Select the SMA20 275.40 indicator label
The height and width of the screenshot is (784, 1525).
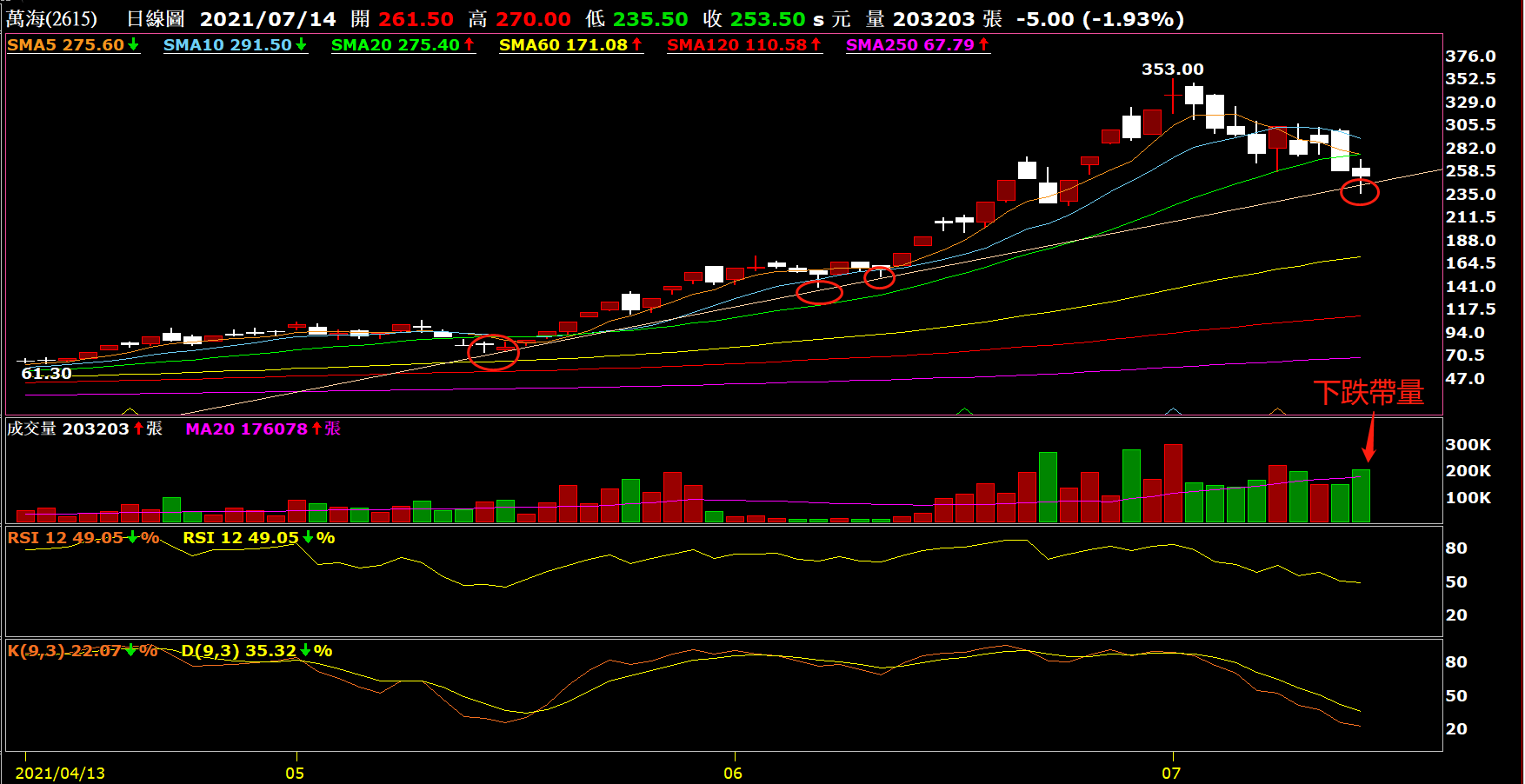(x=396, y=44)
